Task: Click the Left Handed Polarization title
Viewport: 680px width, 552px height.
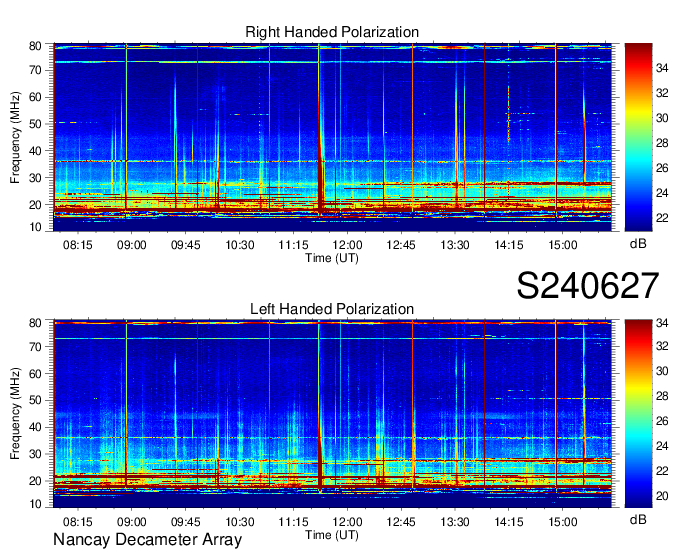Action: (x=332, y=309)
